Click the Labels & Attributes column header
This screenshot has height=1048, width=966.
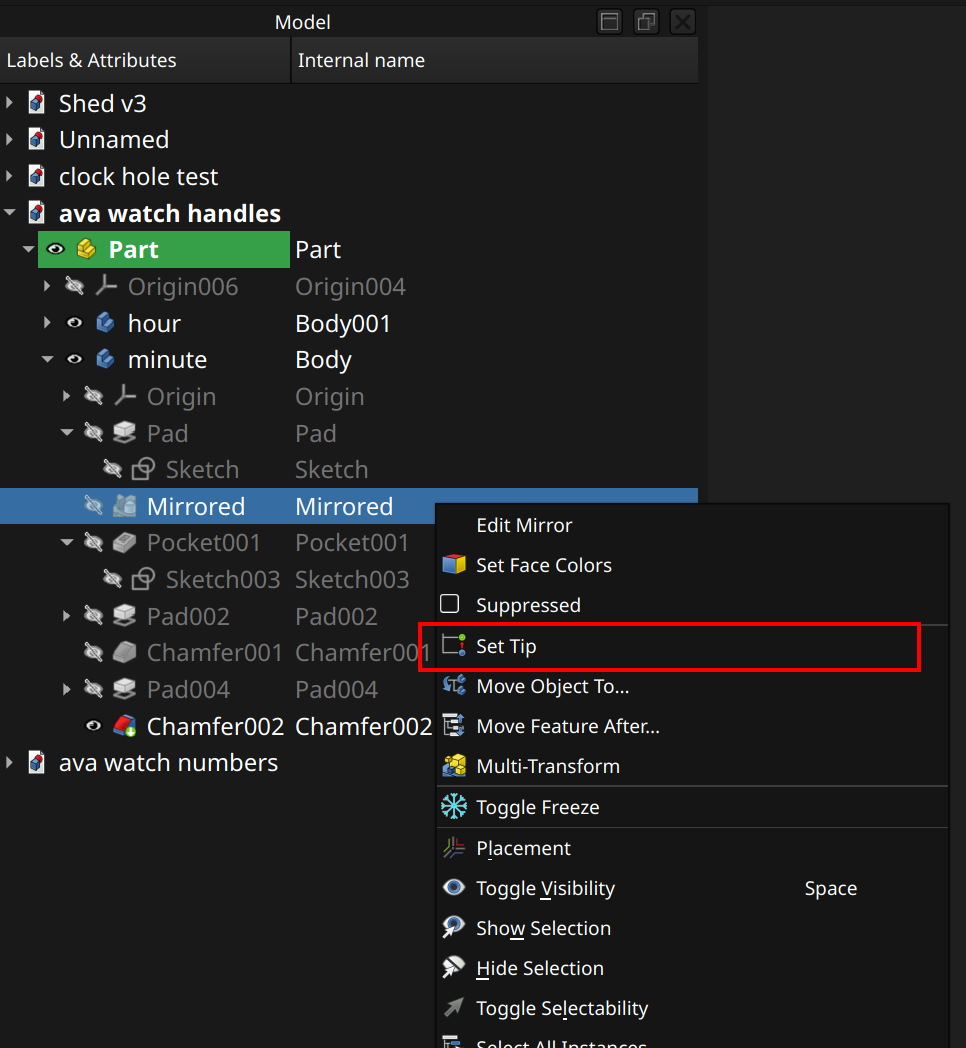[145, 60]
